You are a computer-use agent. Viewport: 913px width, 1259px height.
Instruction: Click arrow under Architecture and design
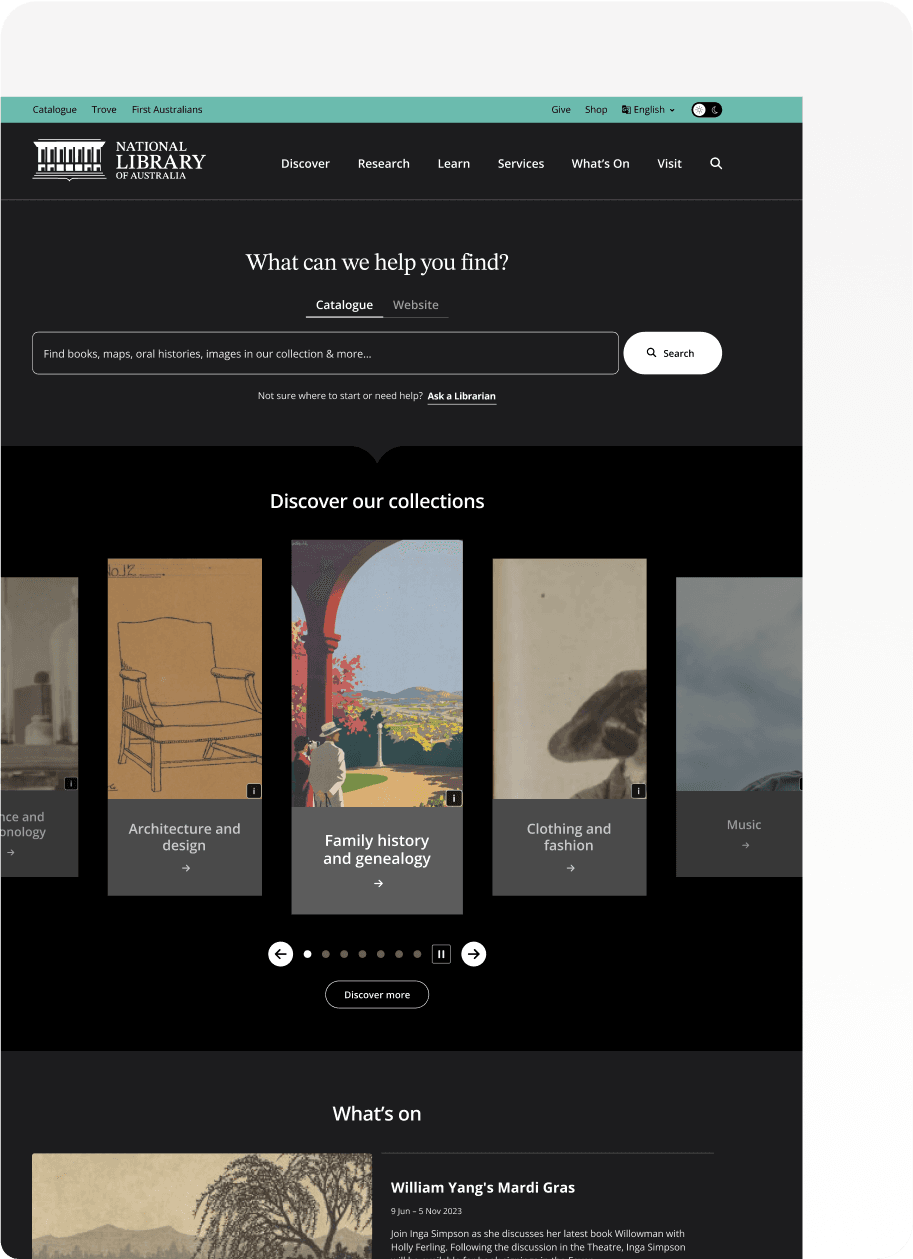tap(186, 868)
